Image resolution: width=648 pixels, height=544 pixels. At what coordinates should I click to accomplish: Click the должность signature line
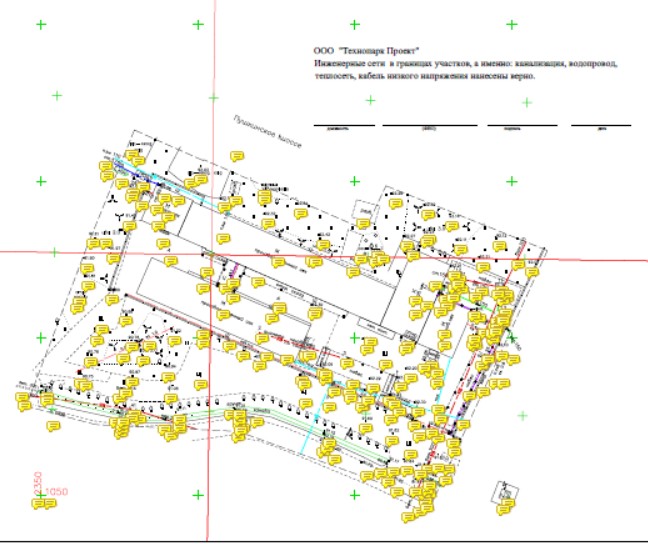click(x=343, y=126)
